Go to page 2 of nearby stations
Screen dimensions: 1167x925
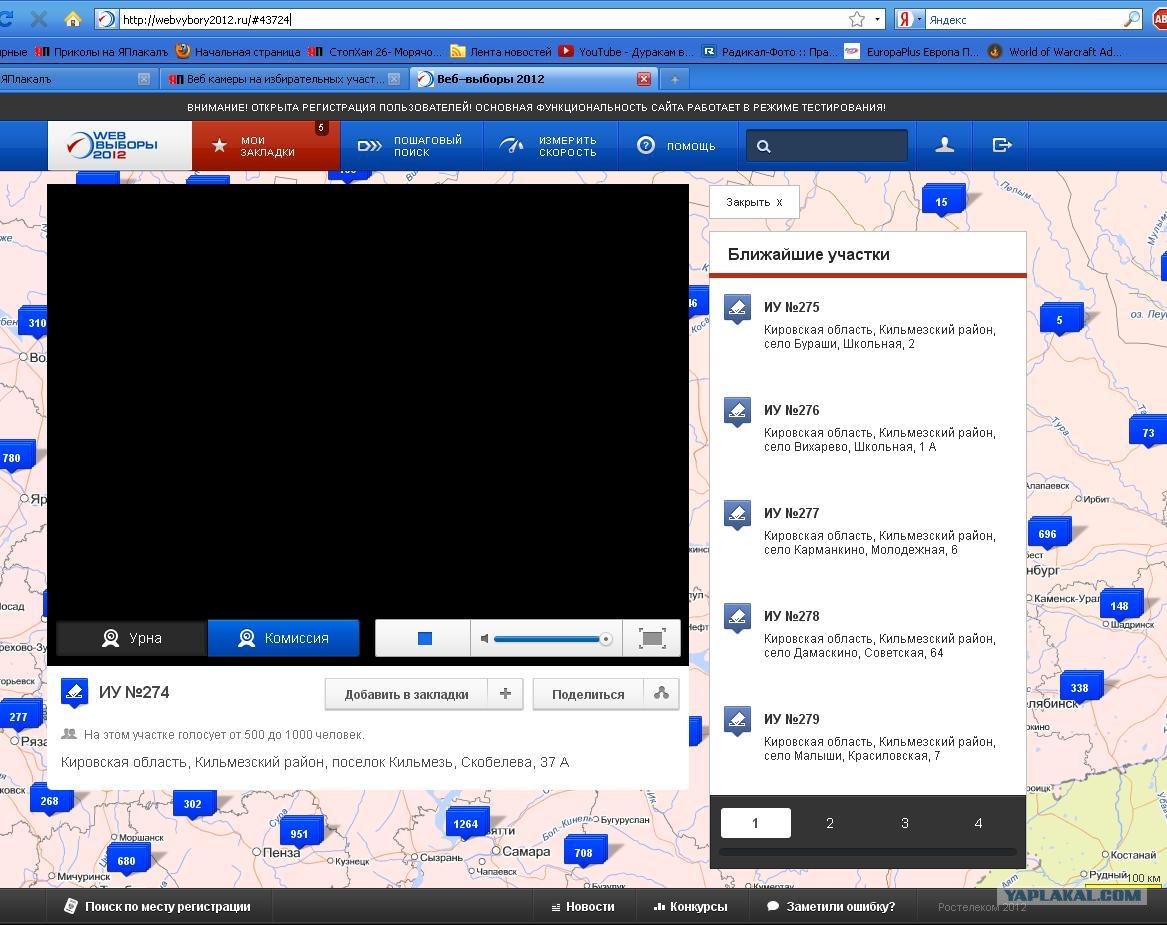pyautogui.click(x=830, y=823)
